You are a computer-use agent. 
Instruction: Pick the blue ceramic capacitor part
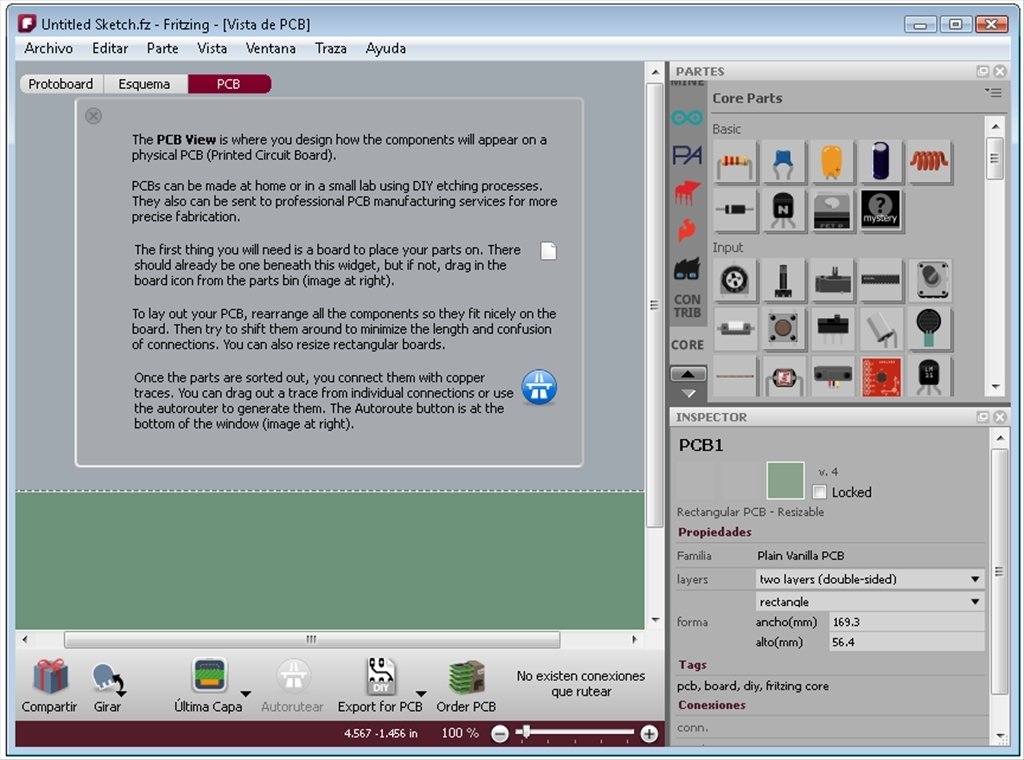coord(783,162)
